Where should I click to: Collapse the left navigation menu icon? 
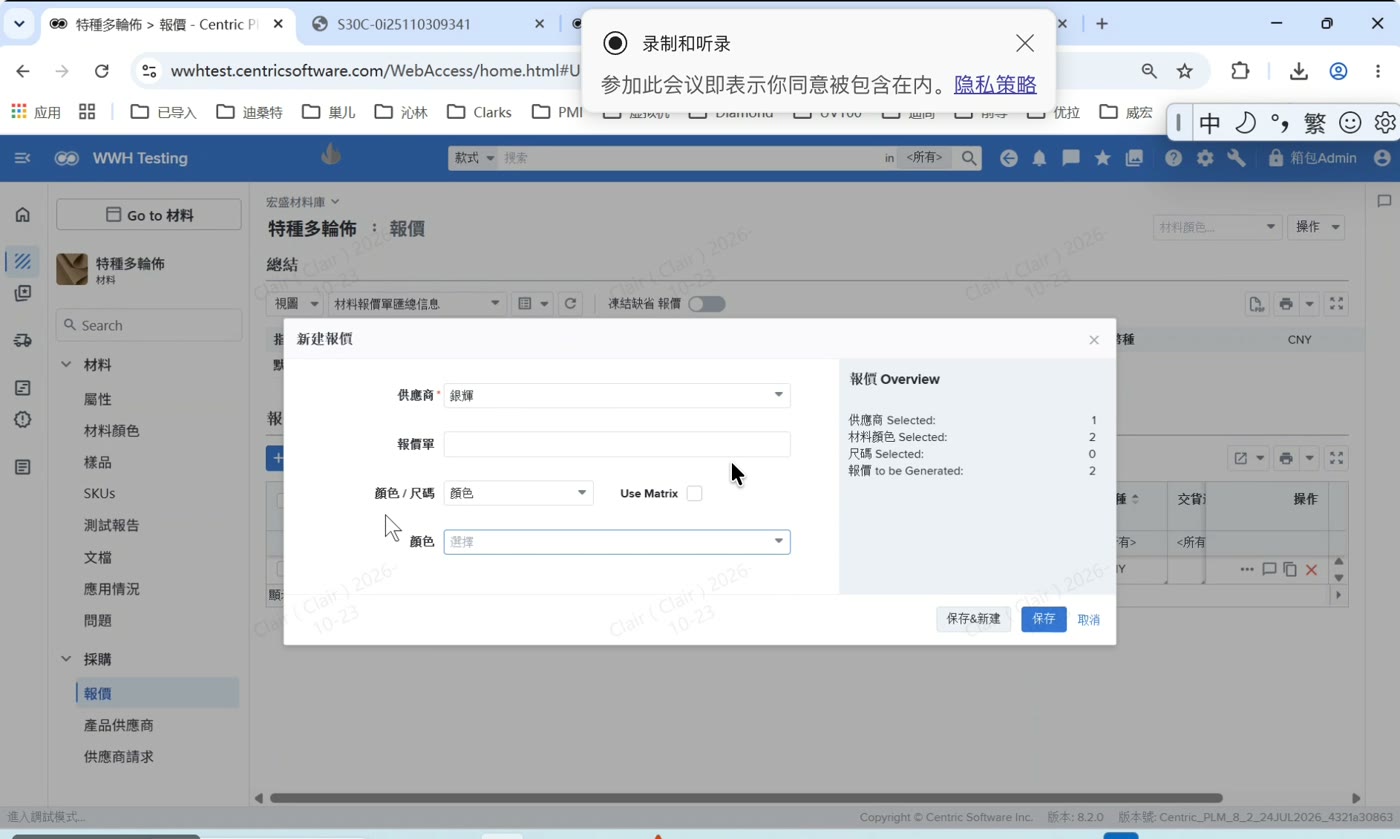pyautogui.click(x=22, y=158)
